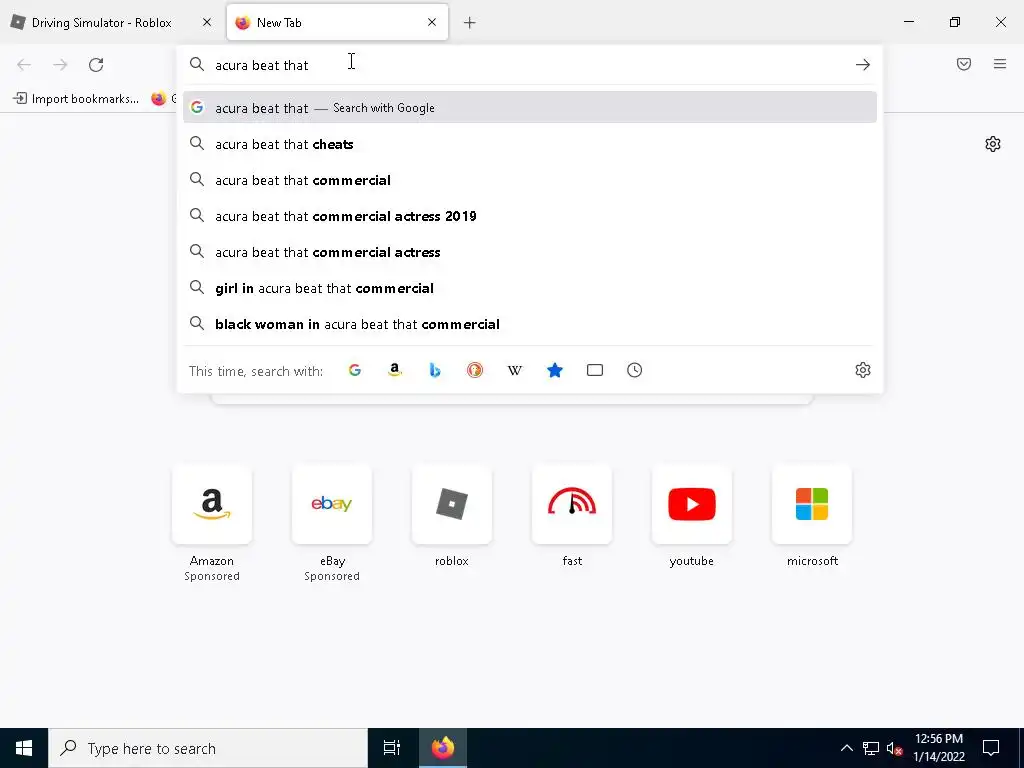Choose suggestion 'acura beat that commercial actress'
Image resolution: width=1024 pixels, height=768 pixels.
tap(530, 252)
